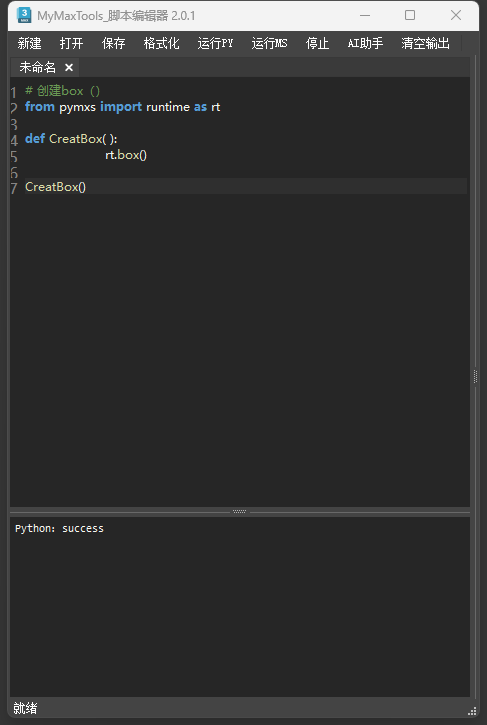Click the 3ds Max app icon in title bar

click(x=24, y=15)
